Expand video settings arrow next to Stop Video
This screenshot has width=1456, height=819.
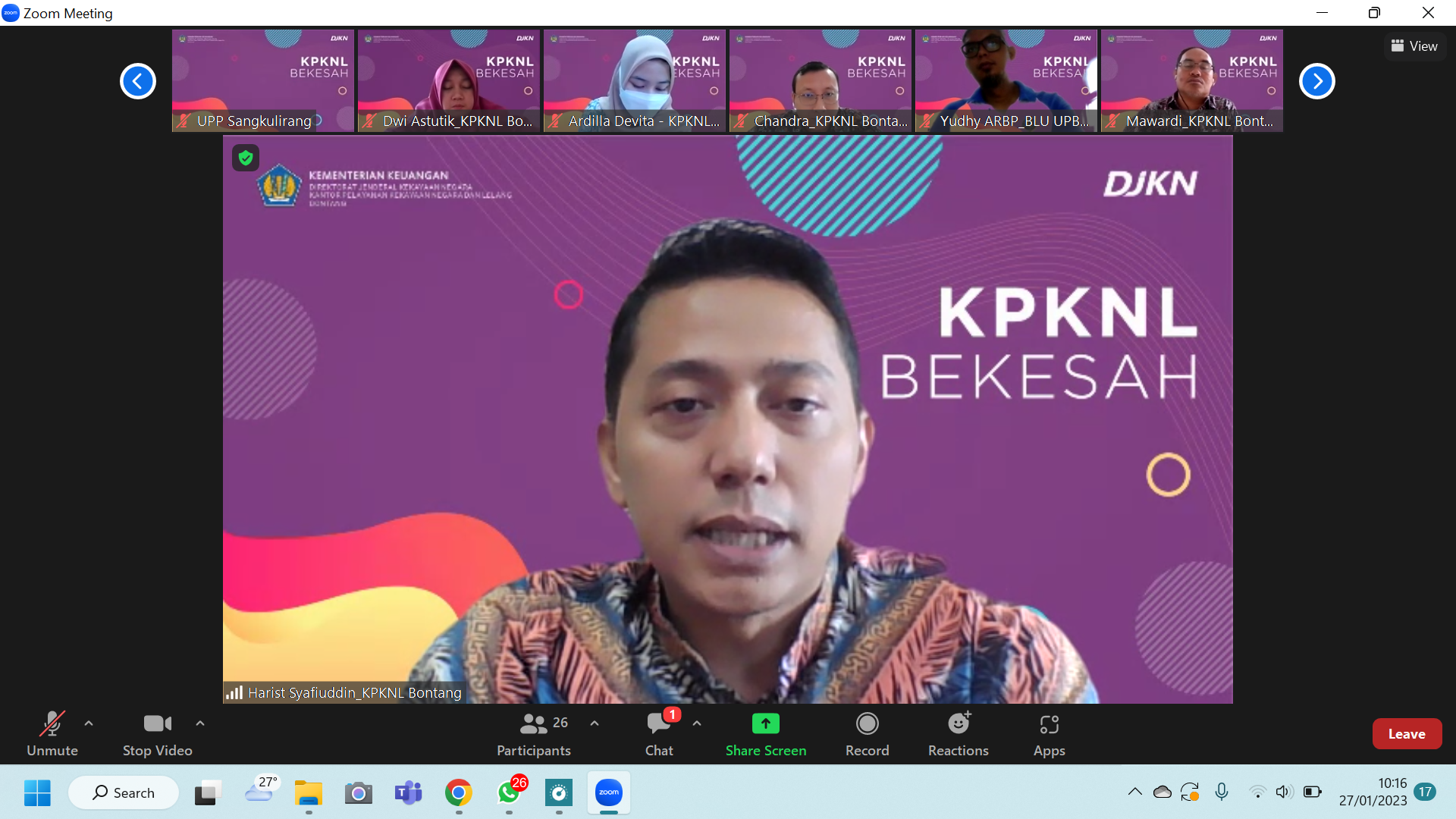(x=200, y=723)
